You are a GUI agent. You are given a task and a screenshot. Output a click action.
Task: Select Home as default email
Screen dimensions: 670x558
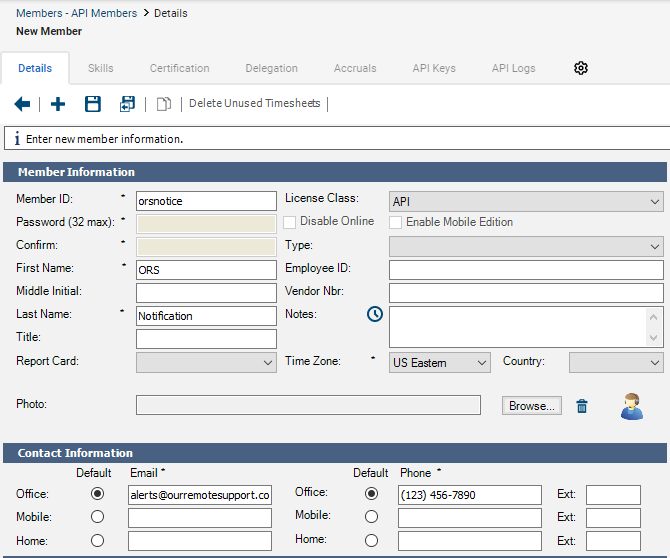(97, 540)
